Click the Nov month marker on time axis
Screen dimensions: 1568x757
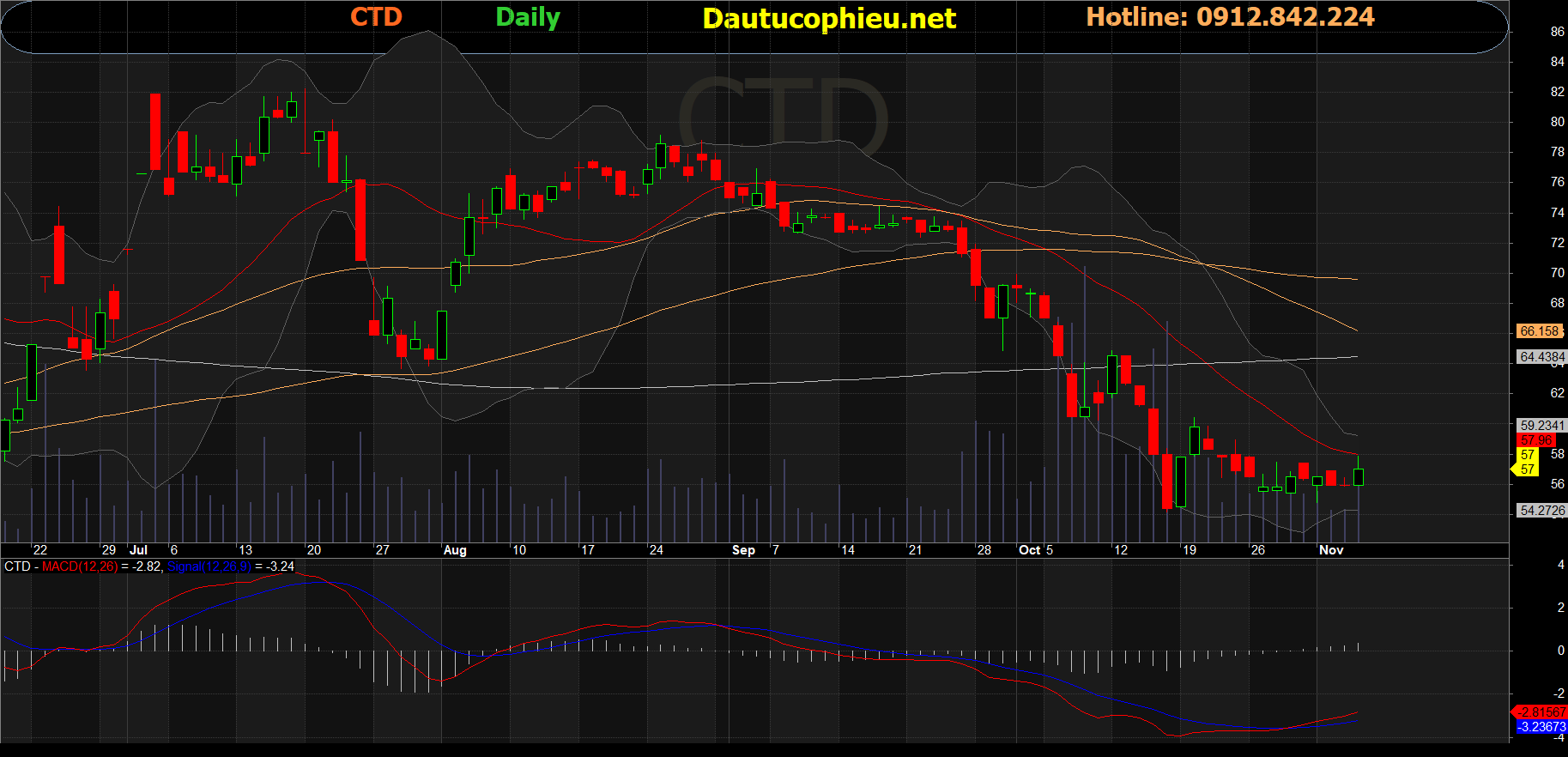pyautogui.click(x=1330, y=550)
